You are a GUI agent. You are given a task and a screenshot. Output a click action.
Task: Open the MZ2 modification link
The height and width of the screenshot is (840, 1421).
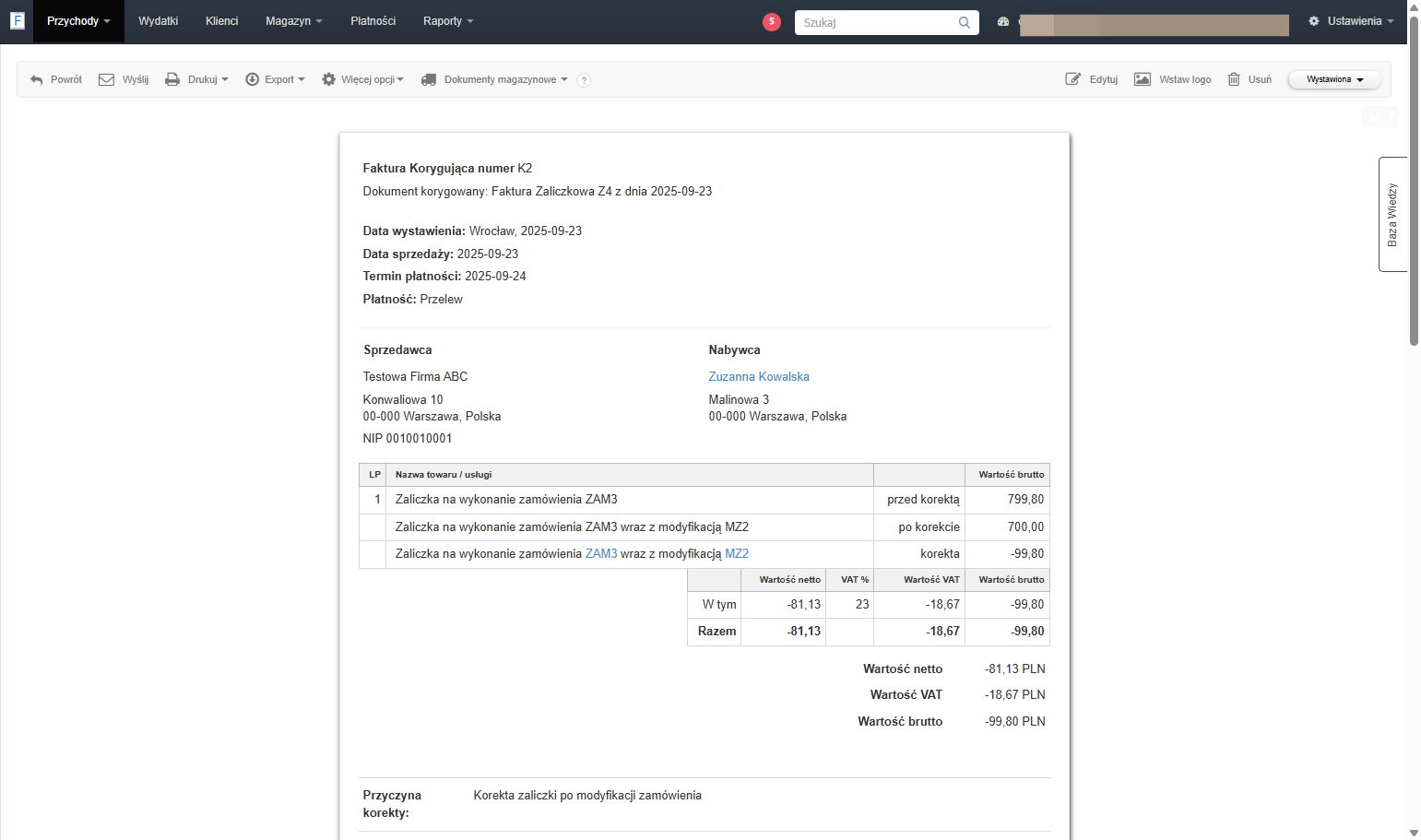point(737,553)
